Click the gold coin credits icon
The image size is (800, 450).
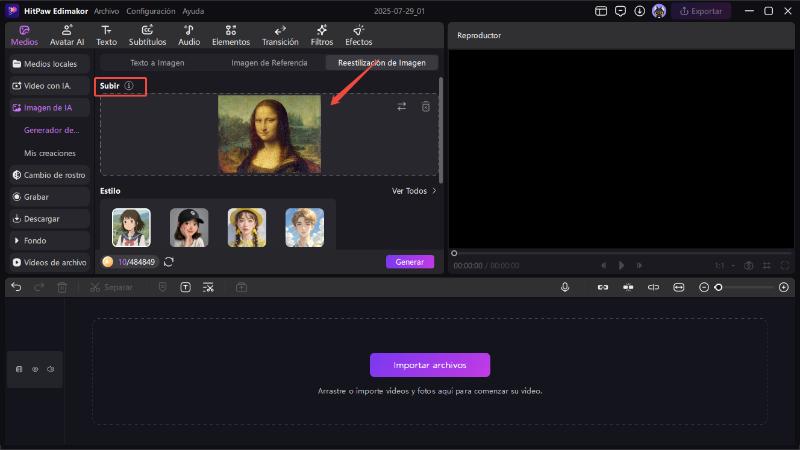click(x=108, y=262)
